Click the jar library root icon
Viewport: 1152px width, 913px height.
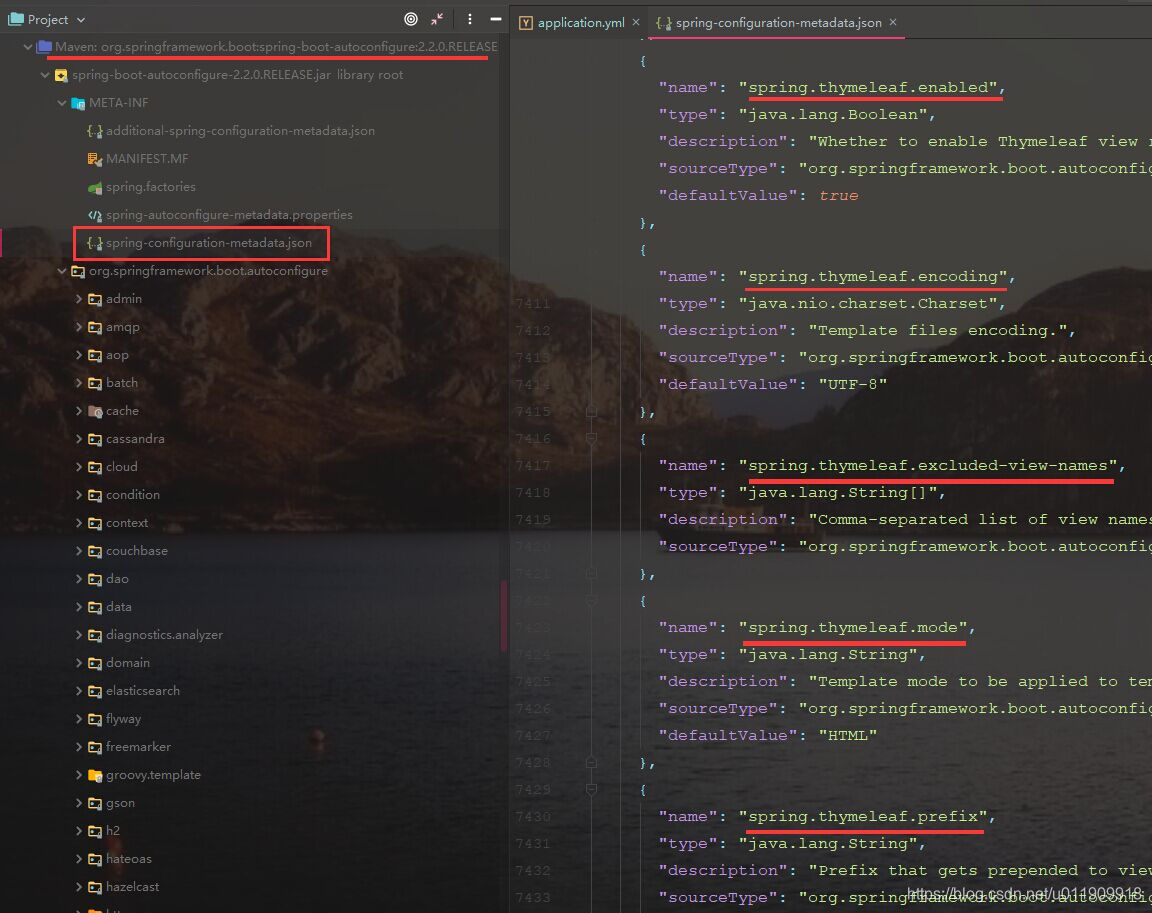61,75
